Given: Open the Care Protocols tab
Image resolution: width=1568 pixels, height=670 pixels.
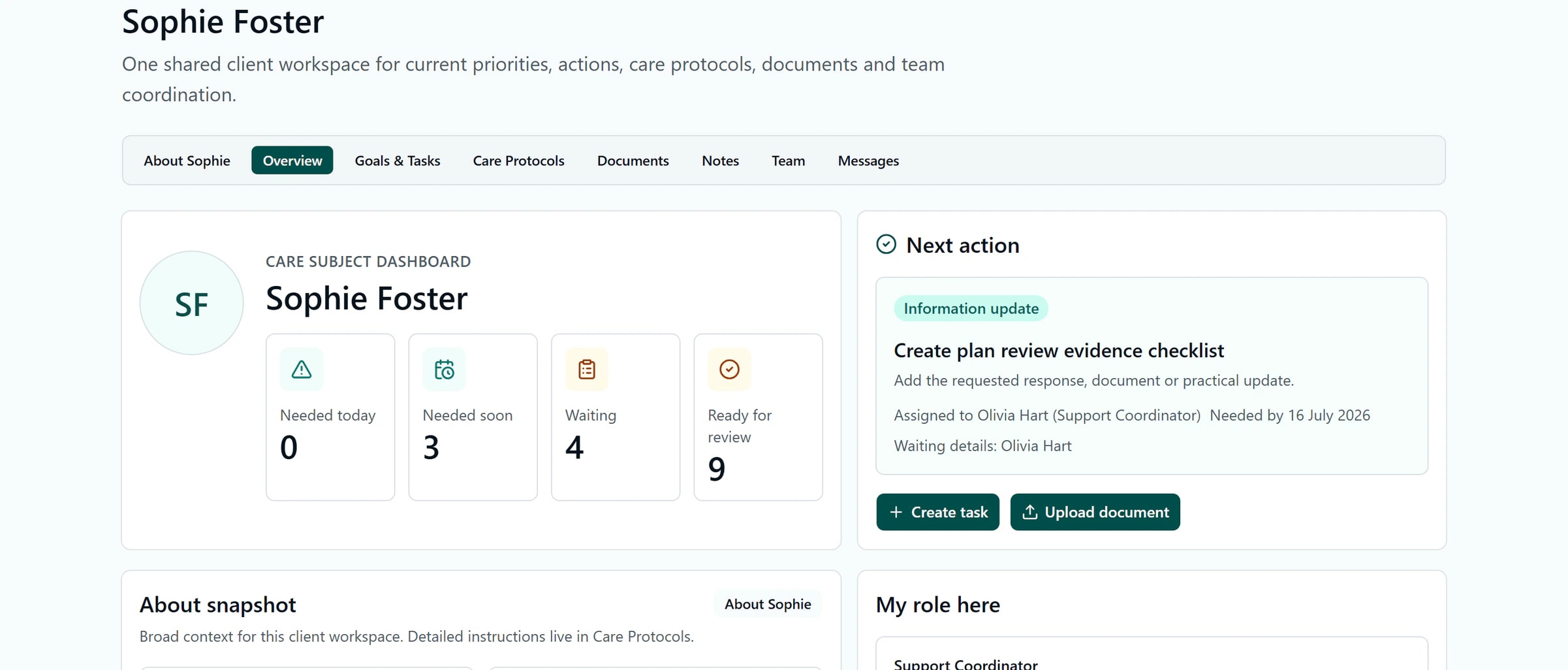Looking at the screenshot, I should pos(518,161).
